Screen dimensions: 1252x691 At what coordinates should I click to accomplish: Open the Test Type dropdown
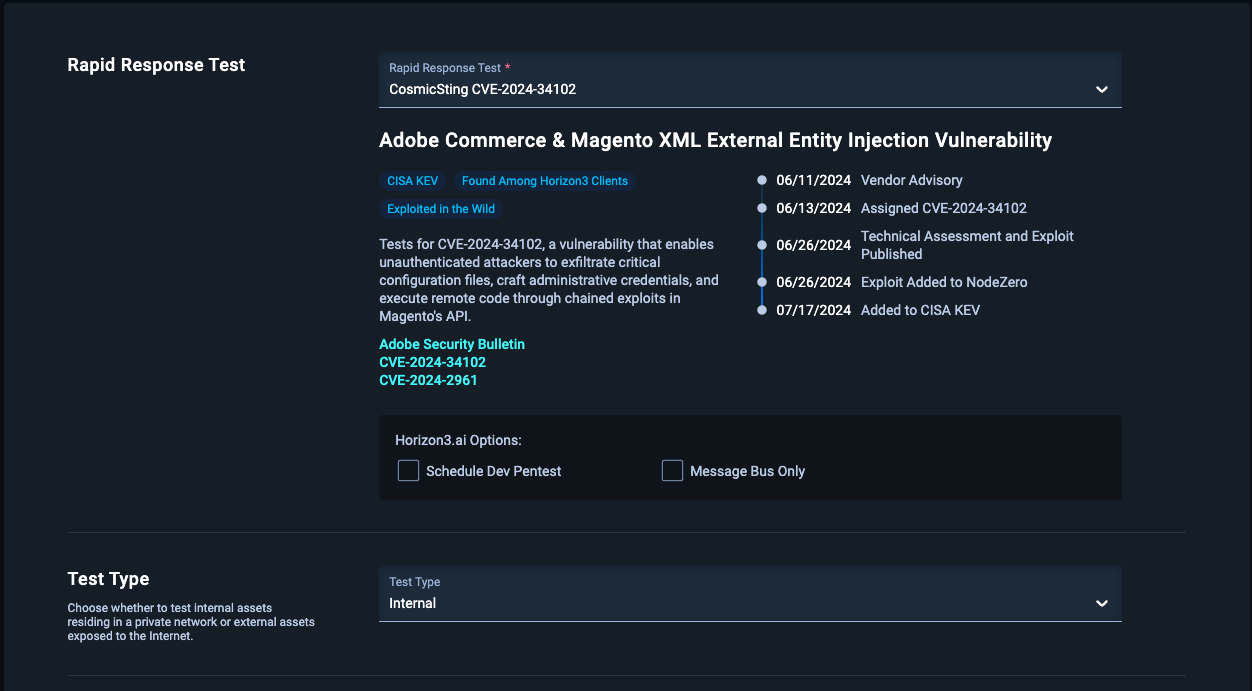tap(750, 594)
